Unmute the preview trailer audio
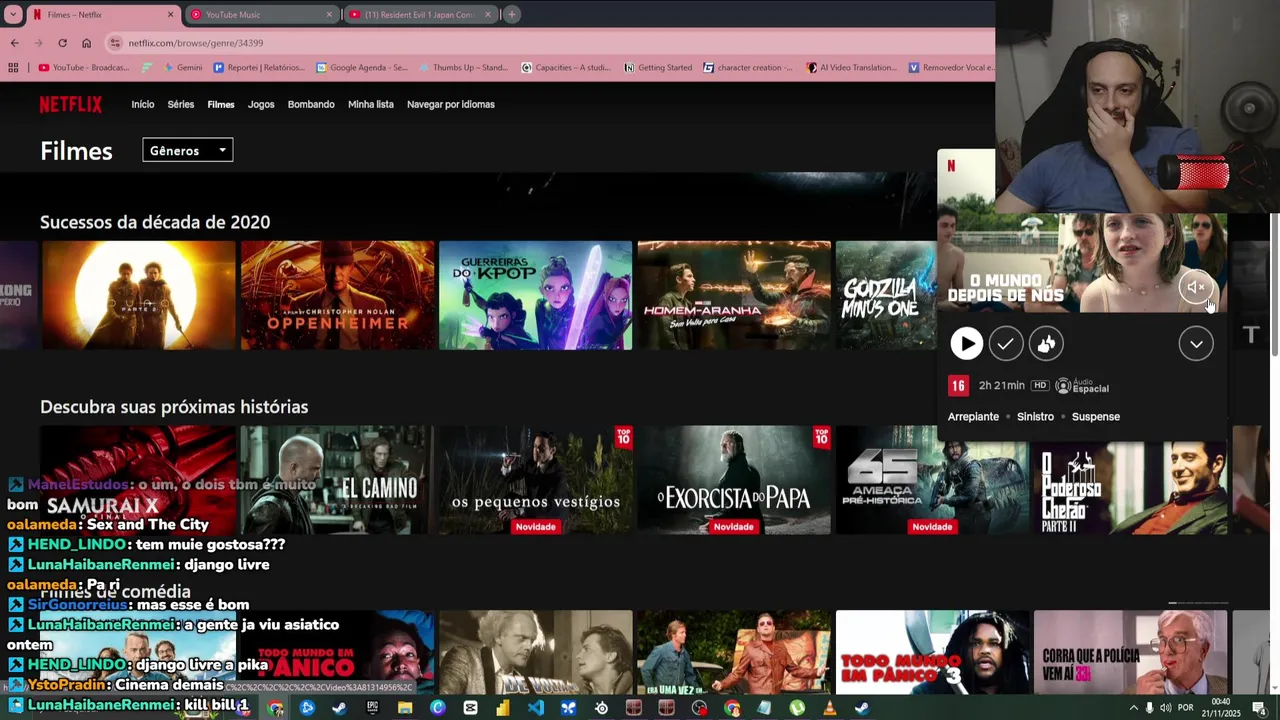This screenshot has width=1280, height=720. pos(1196,287)
